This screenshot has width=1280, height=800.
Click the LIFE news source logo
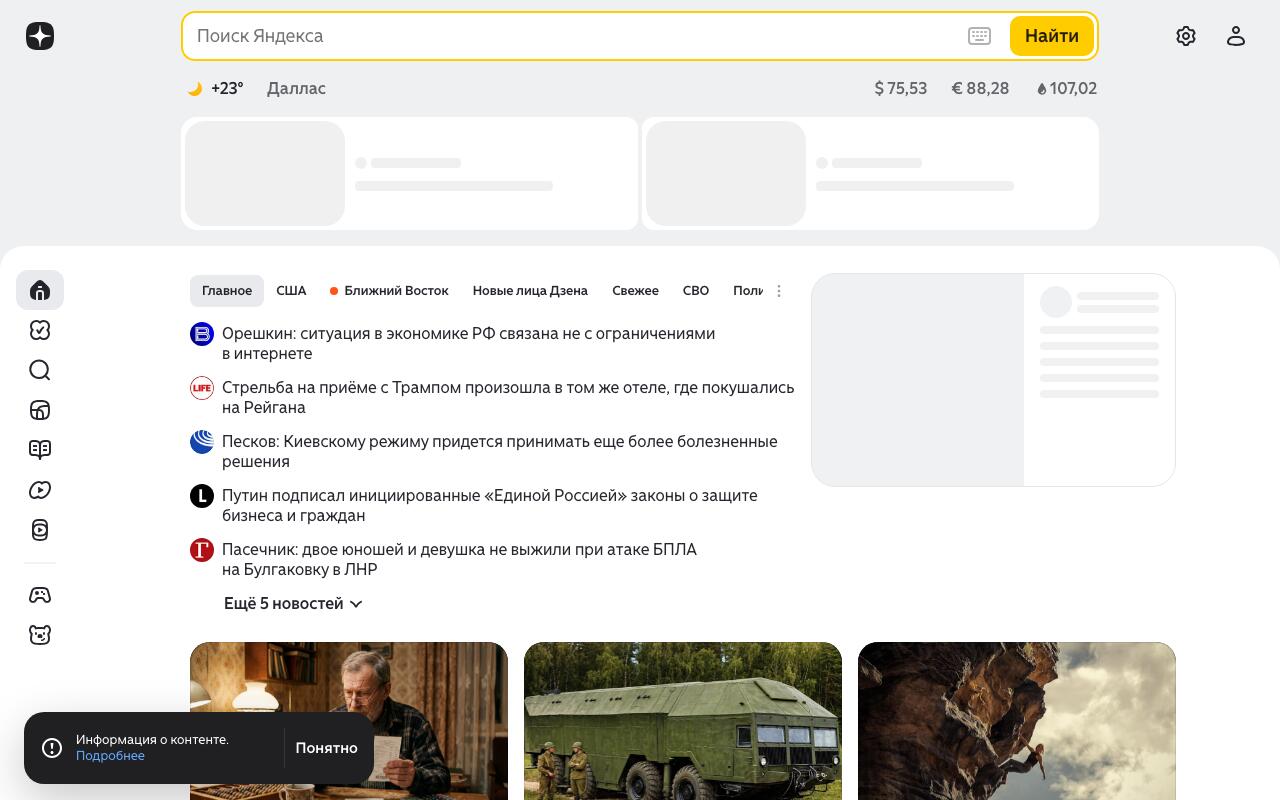(202, 388)
